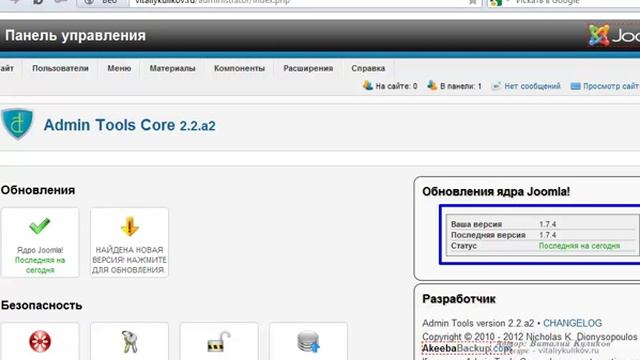Click the yellow download arrow update icon
The image size is (640, 360).
tap(129, 227)
